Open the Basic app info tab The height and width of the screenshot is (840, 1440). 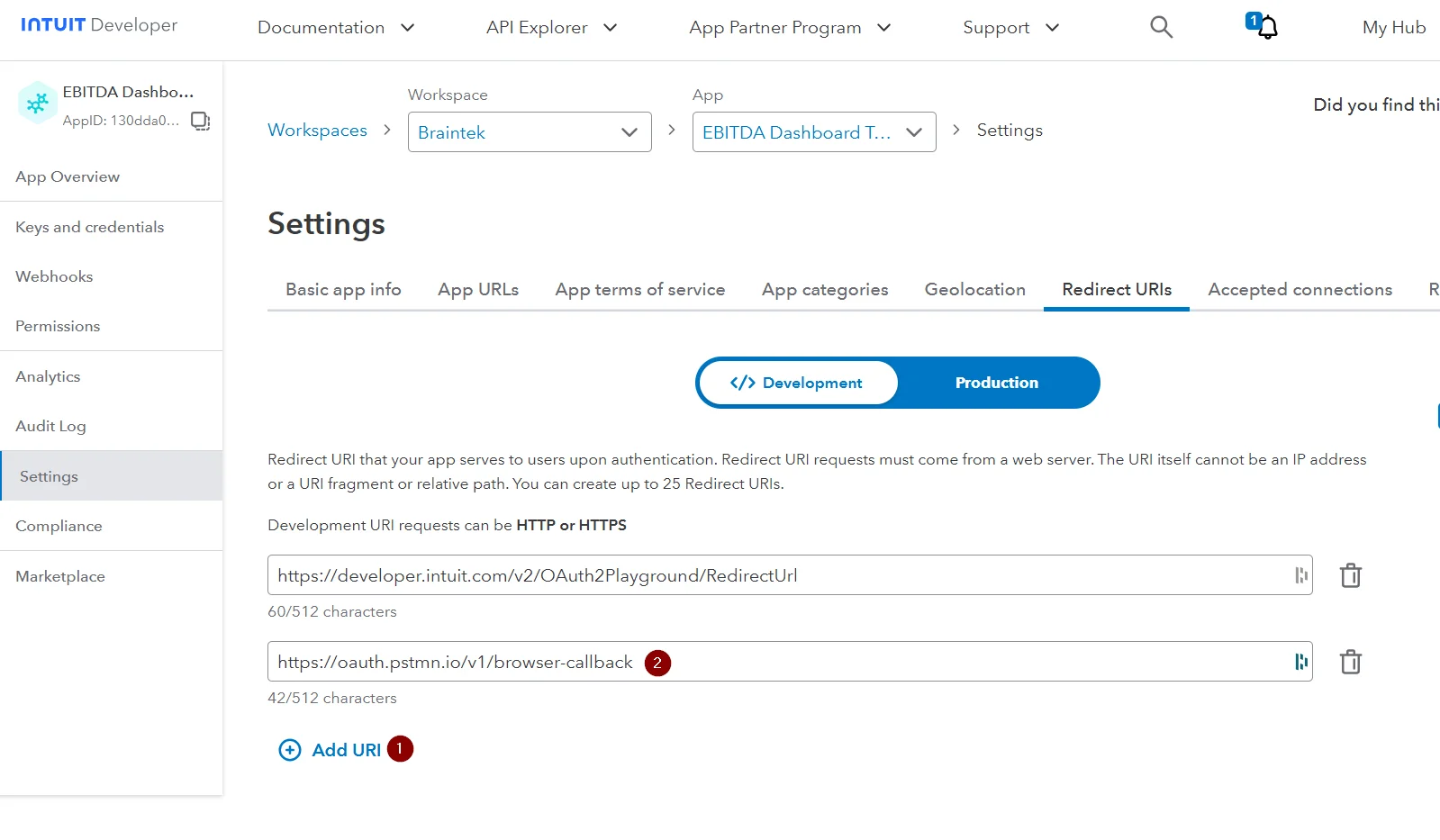point(343,289)
